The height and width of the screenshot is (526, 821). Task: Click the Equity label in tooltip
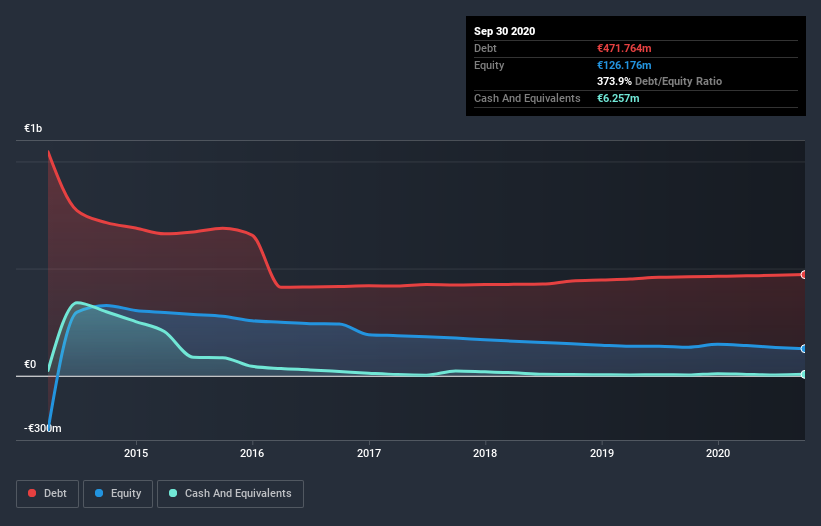(x=489, y=65)
